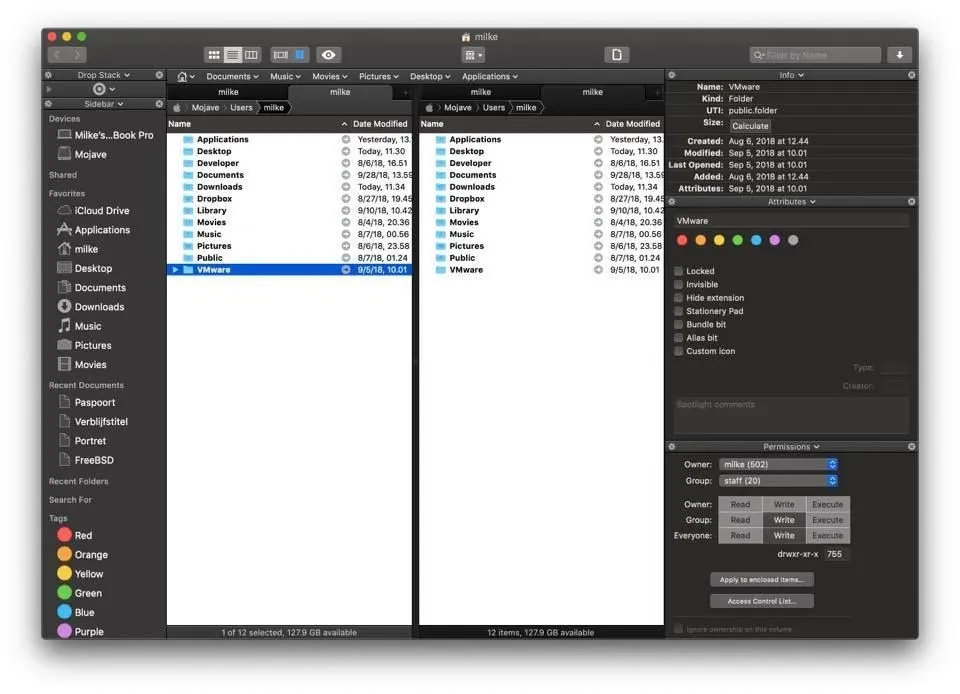Viewport: 960px width, 694px height.
Task: Click the new file document icon
Action: [x=617, y=55]
